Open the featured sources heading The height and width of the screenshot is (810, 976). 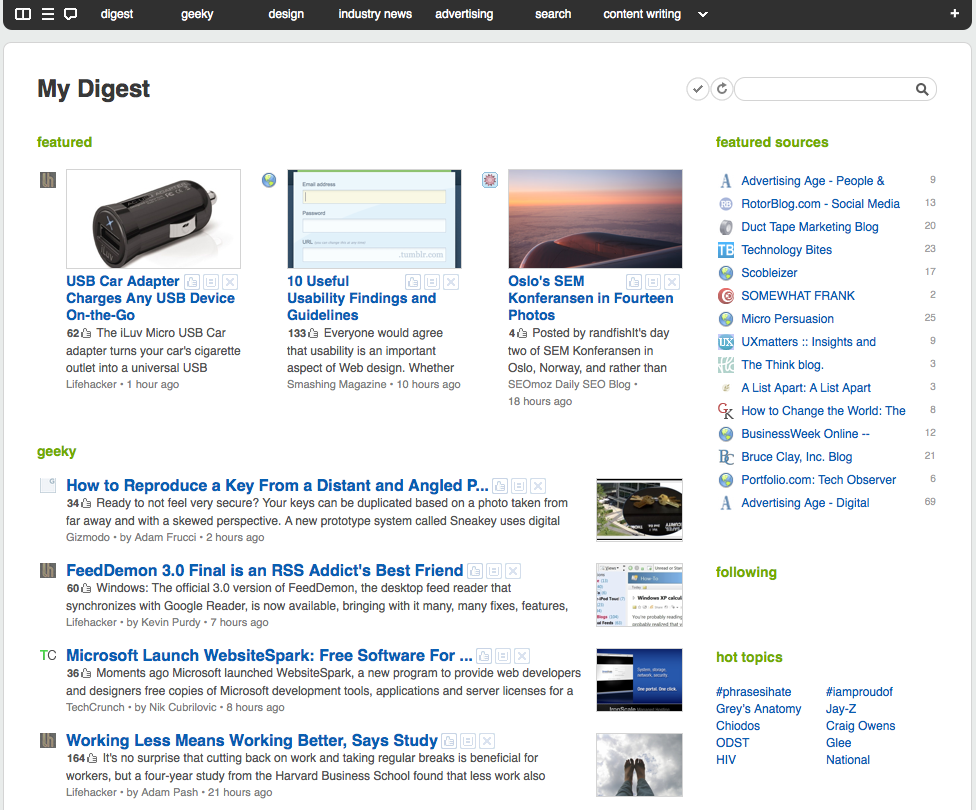click(772, 142)
